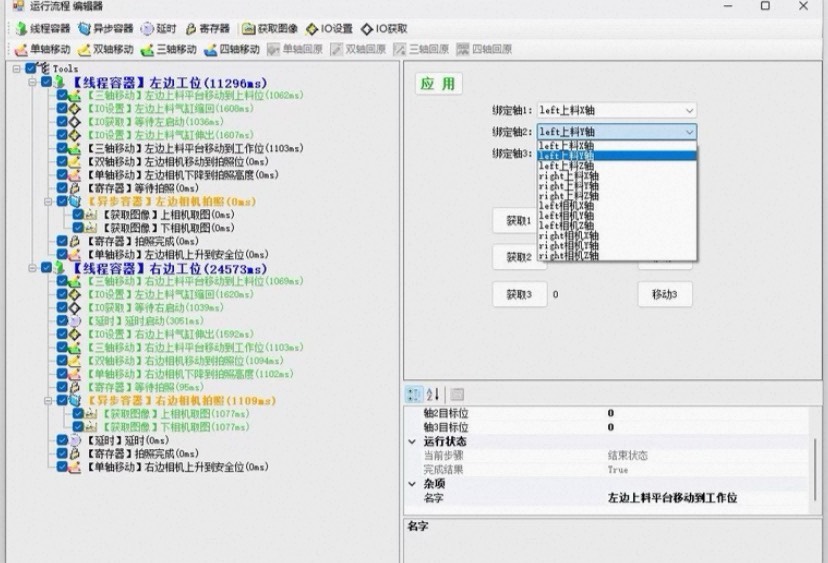This screenshot has width=828, height=563.
Task: Collapse the 左边工位 thread container
Action: pos(33,82)
